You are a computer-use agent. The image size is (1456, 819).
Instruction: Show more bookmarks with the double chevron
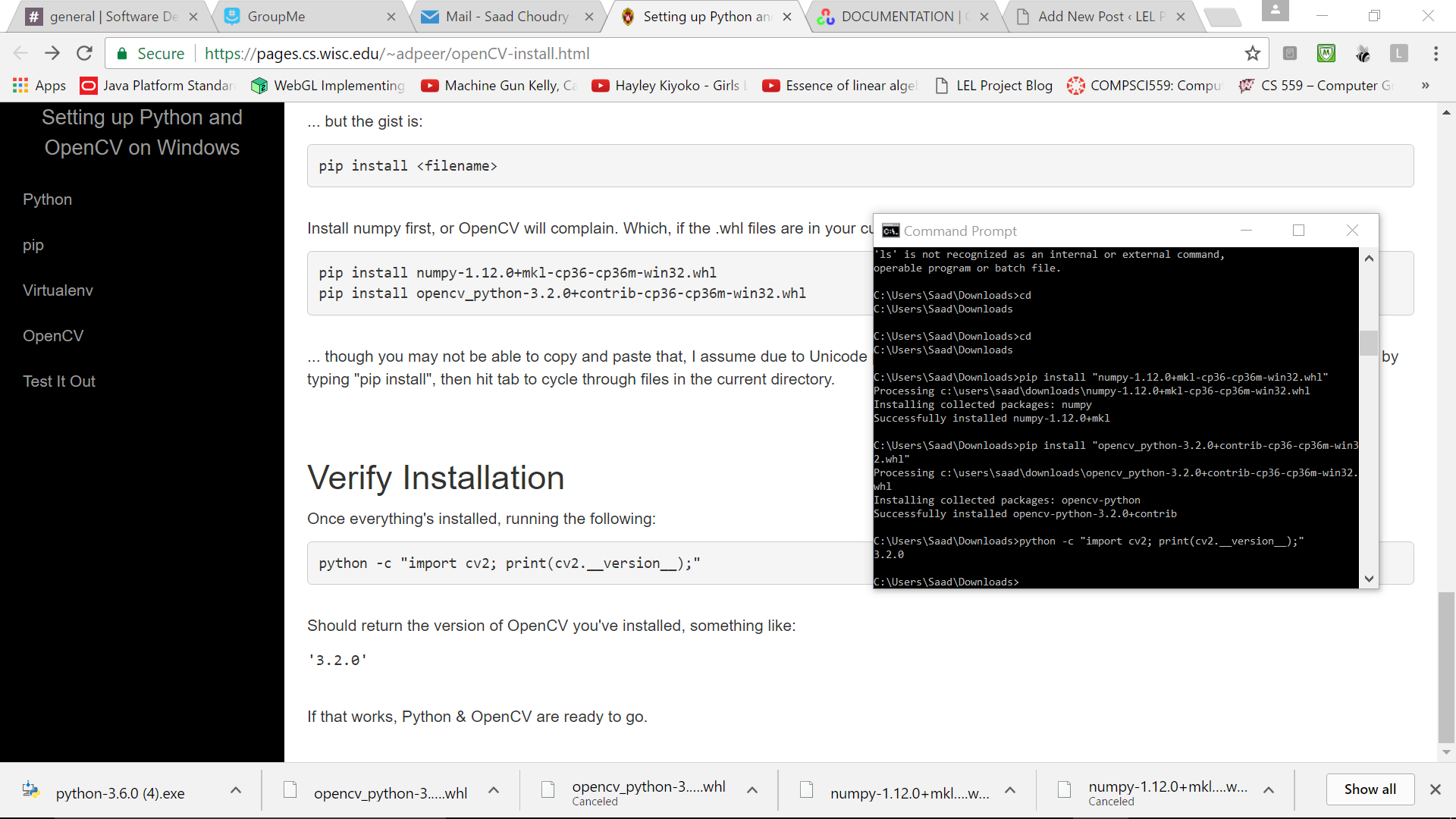click(1425, 86)
